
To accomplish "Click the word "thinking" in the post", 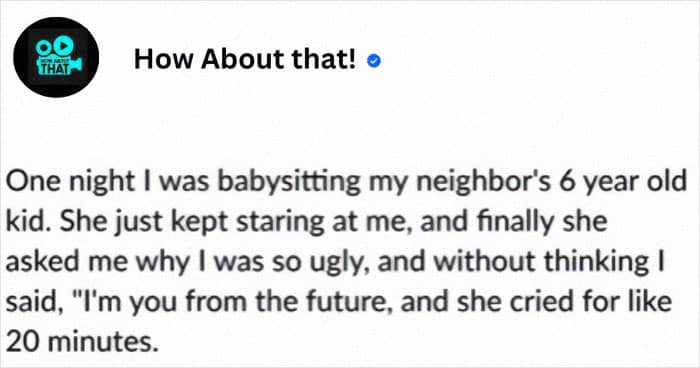I will [596, 261].
